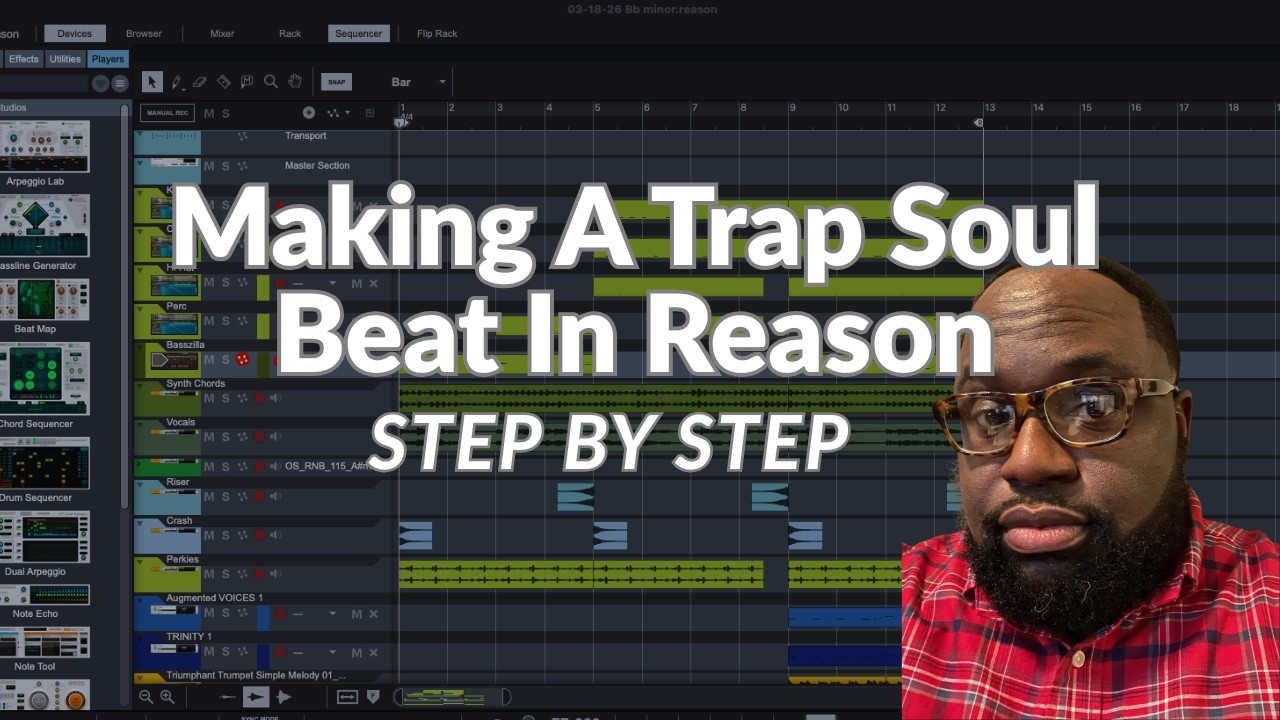Select the Razor tool
This screenshot has height=720, width=1280.
[x=223, y=82]
